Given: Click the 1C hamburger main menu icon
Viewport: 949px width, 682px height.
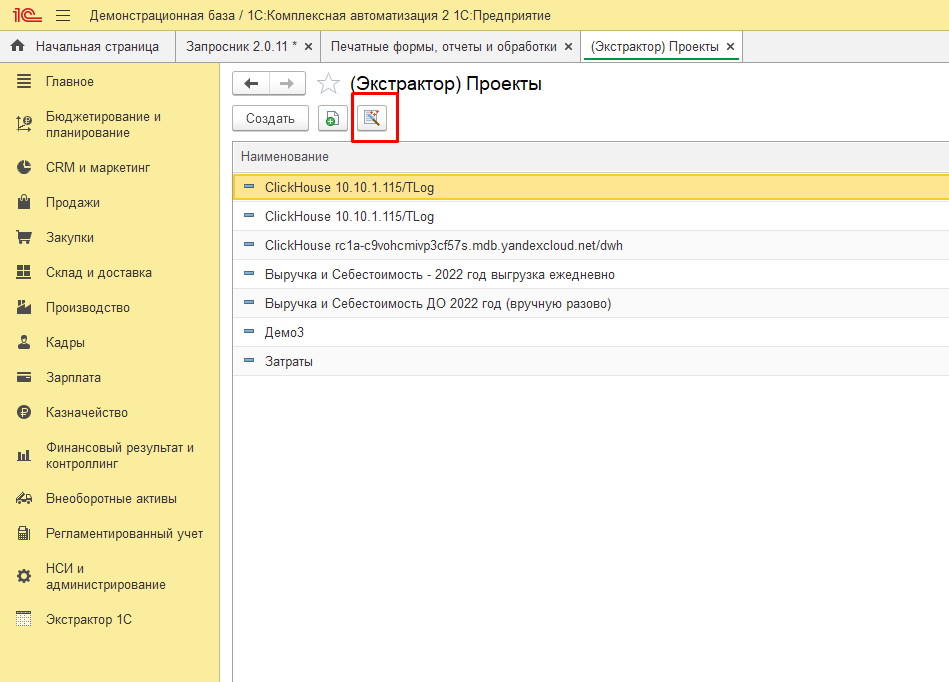Looking at the screenshot, I should tap(63, 16).
